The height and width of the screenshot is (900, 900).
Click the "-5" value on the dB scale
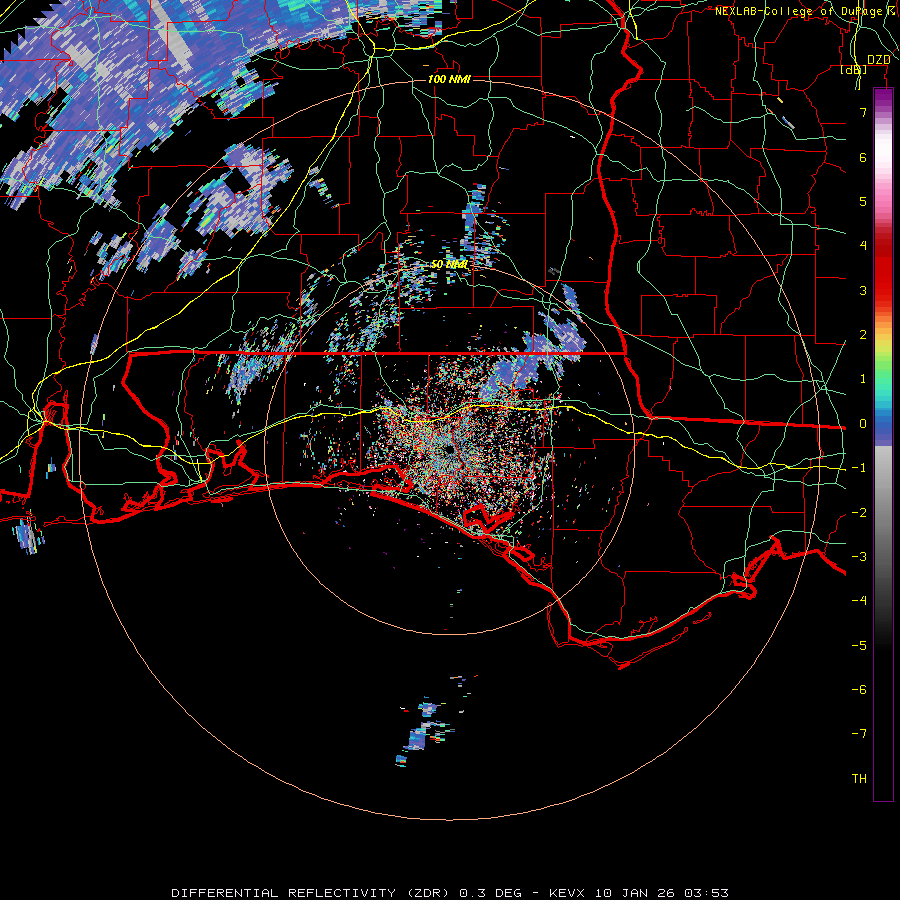point(859,646)
